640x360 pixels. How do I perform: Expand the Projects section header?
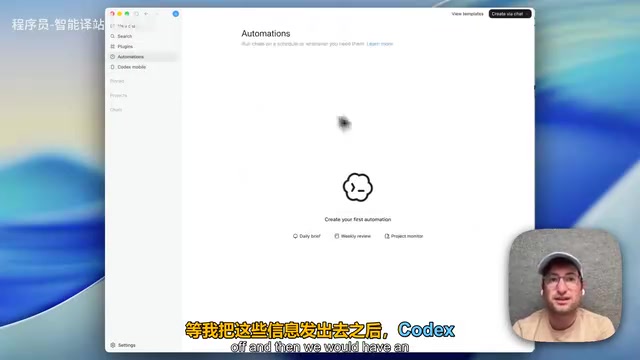(118, 95)
